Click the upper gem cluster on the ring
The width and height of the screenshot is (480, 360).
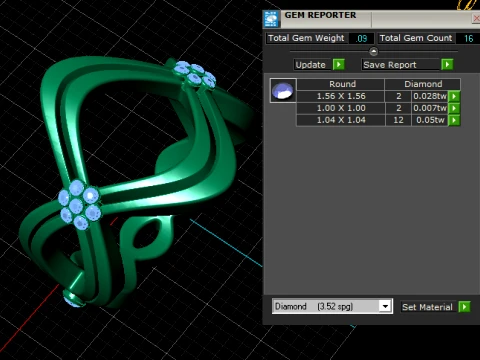pos(195,74)
